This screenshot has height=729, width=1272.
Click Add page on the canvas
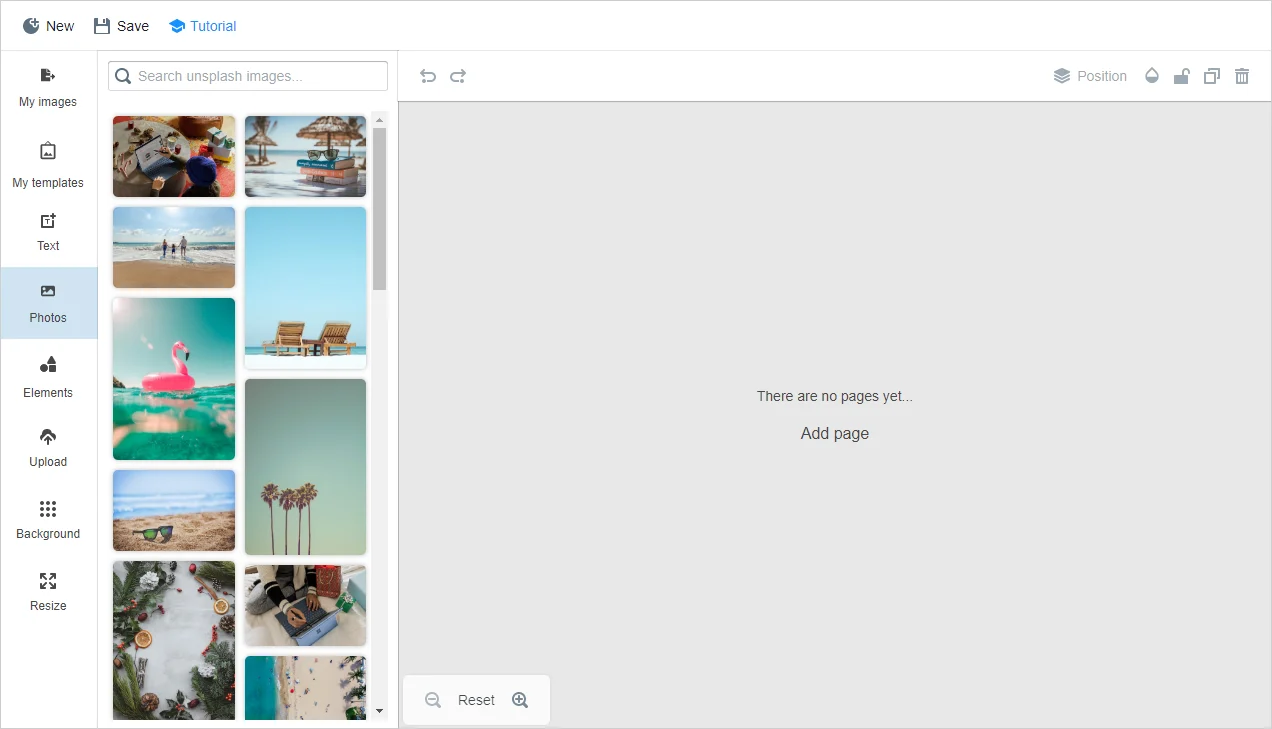[835, 433]
